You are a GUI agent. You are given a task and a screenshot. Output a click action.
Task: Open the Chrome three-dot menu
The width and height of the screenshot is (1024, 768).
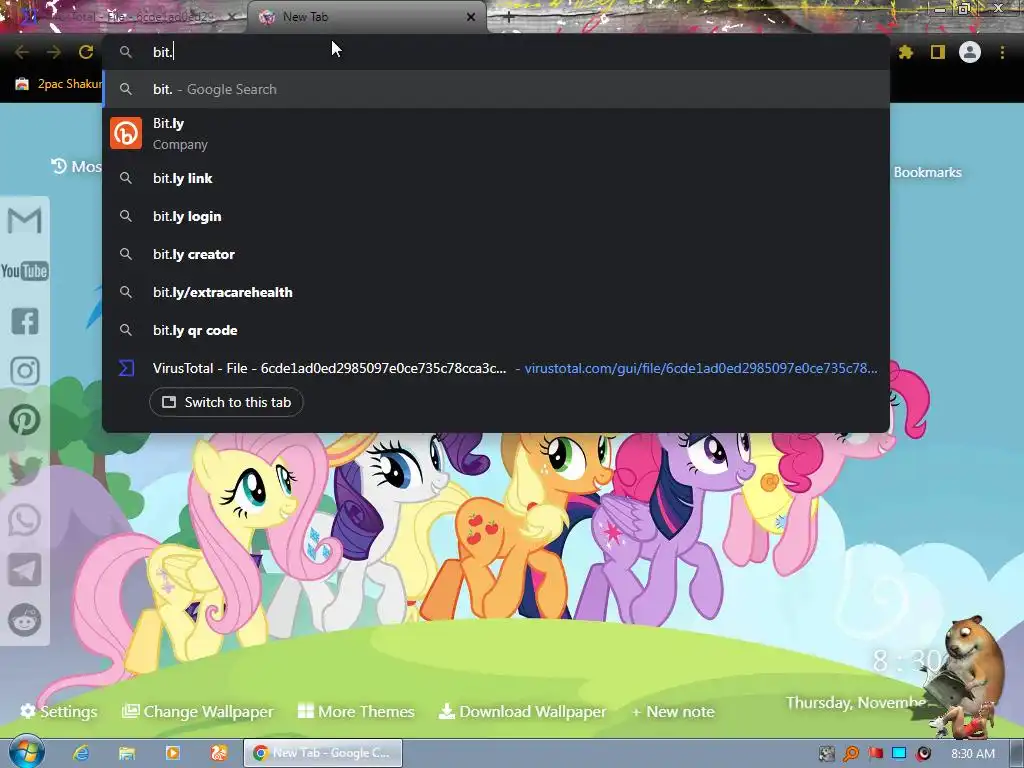click(1002, 52)
